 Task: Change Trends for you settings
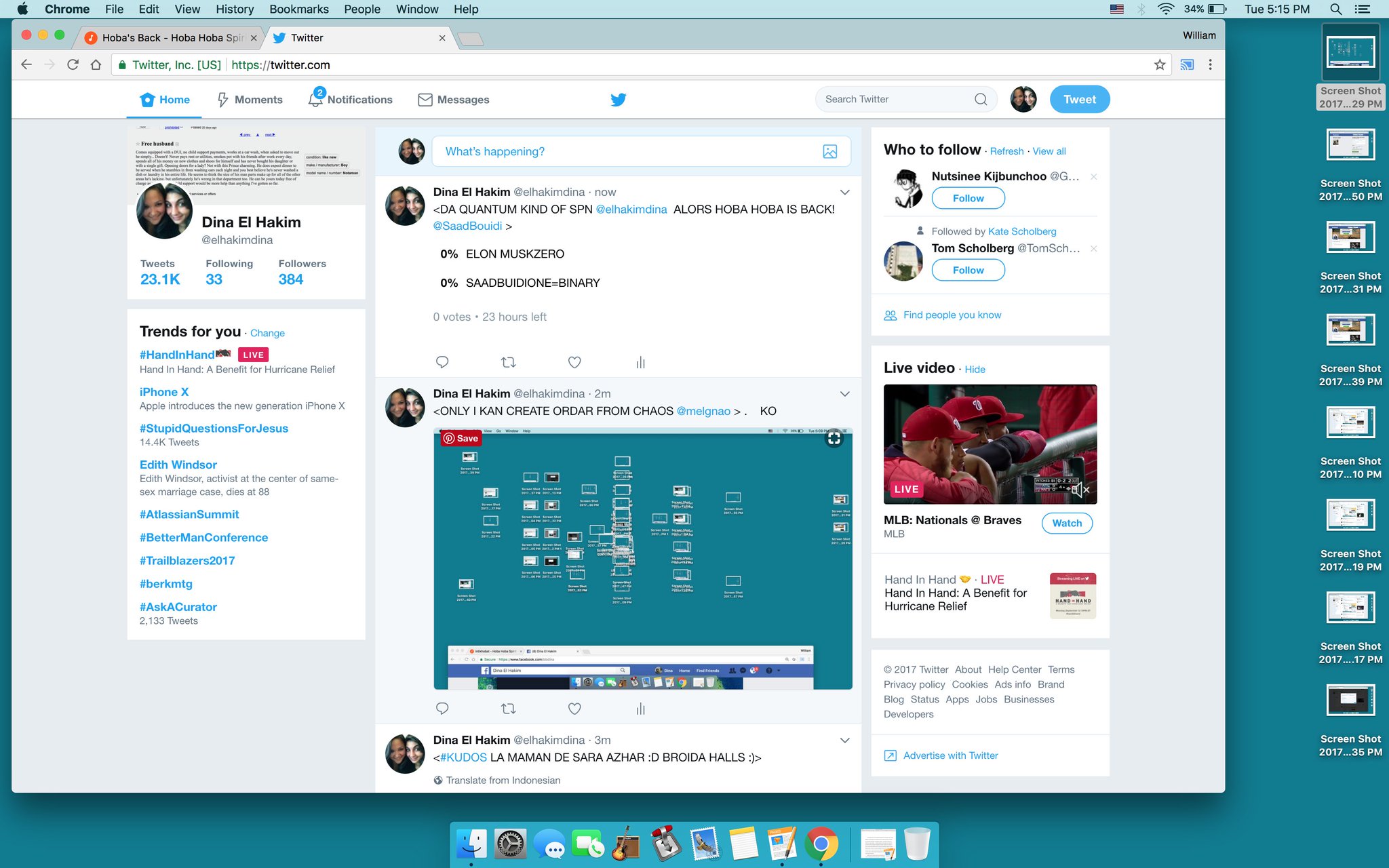[x=267, y=333]
